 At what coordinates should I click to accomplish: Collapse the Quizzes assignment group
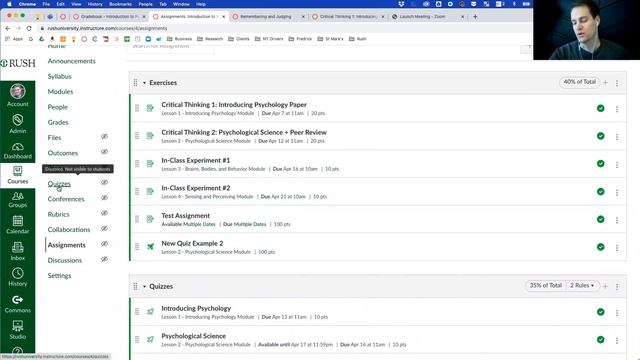pyautogui.click(x=144, y=287)
